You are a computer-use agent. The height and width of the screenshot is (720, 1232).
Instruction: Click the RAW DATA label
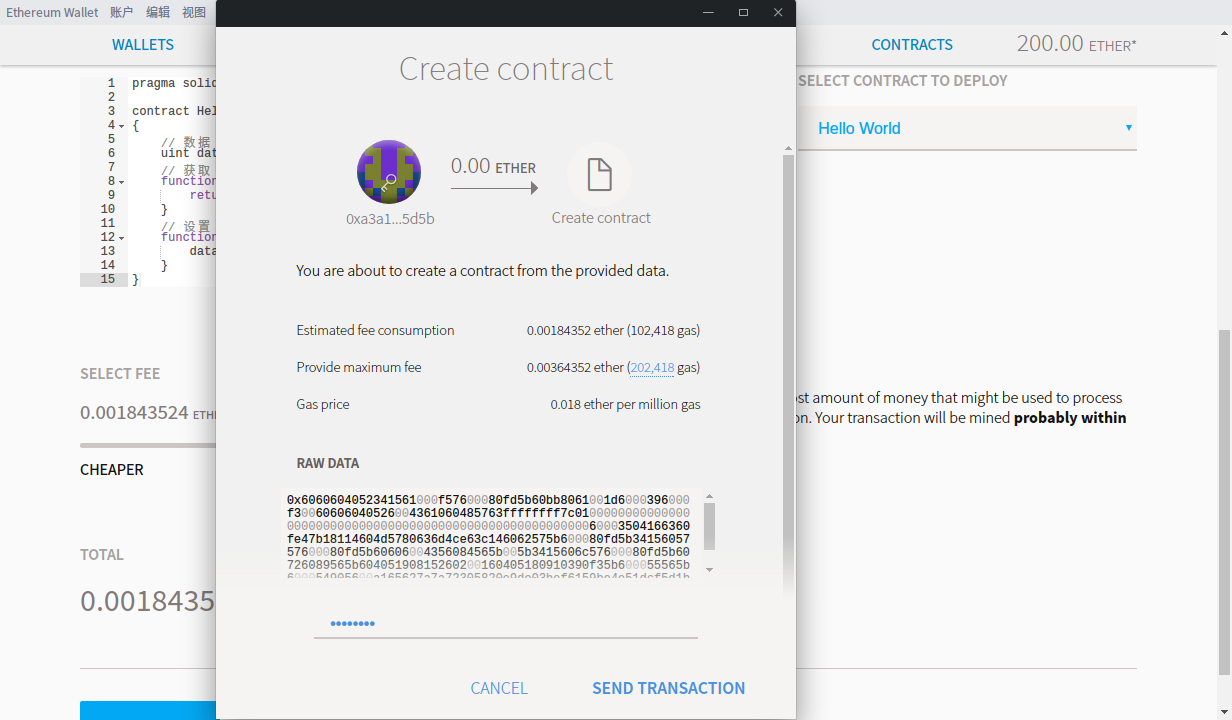[328, 464]
